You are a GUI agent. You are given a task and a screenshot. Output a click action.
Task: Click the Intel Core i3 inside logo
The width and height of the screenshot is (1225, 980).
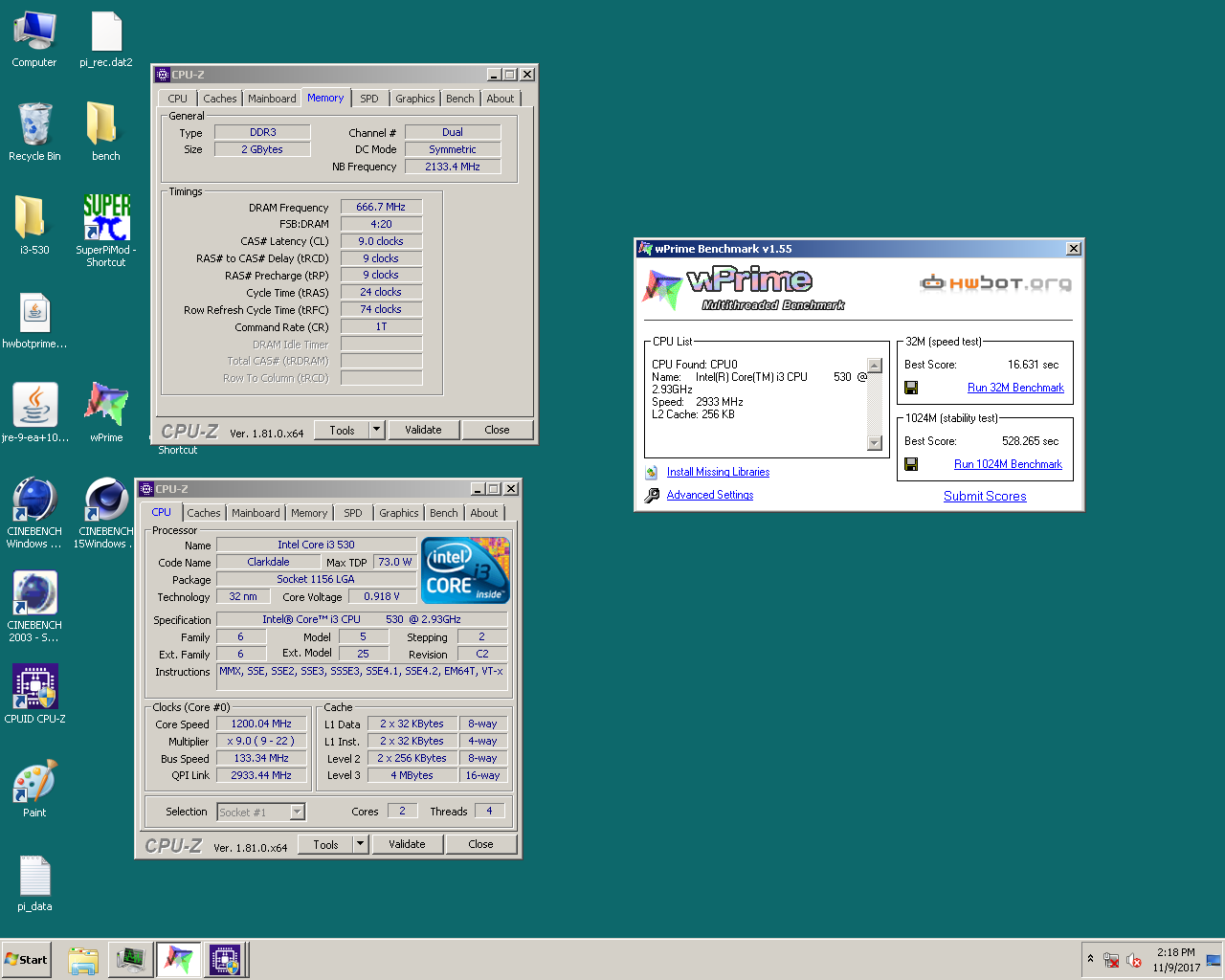coord(466,569)
